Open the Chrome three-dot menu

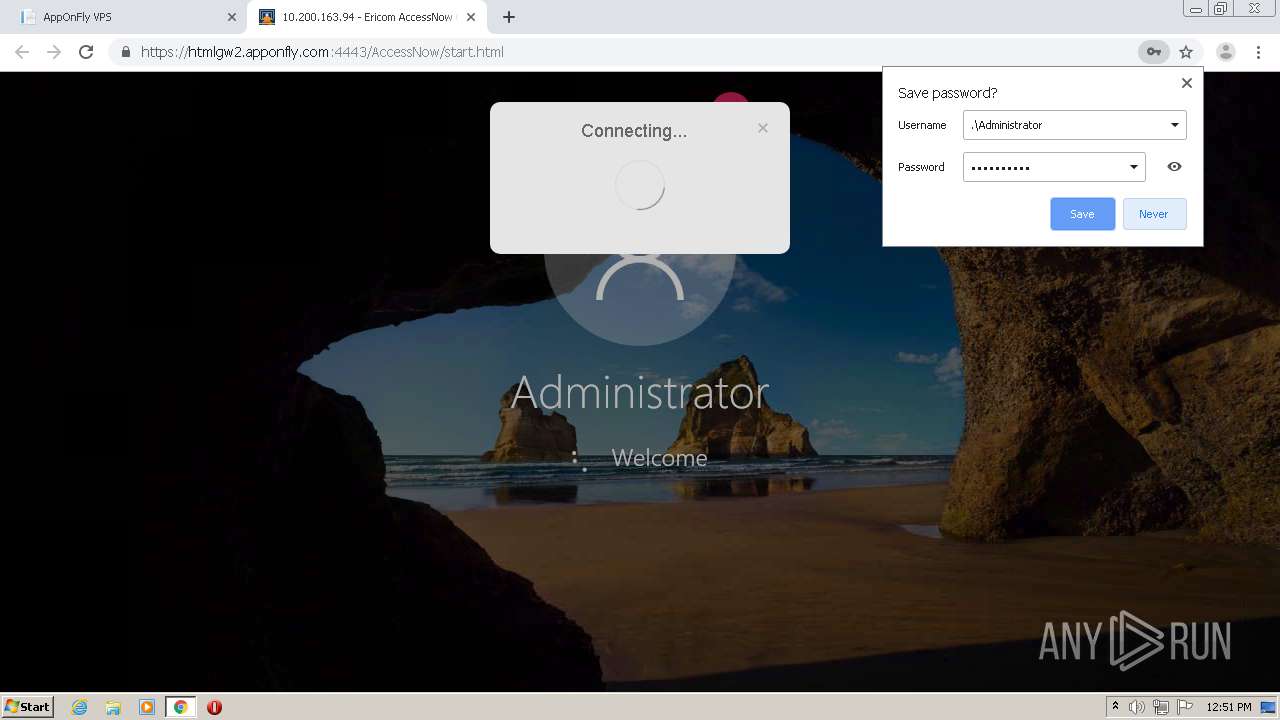pos(1259,52)
